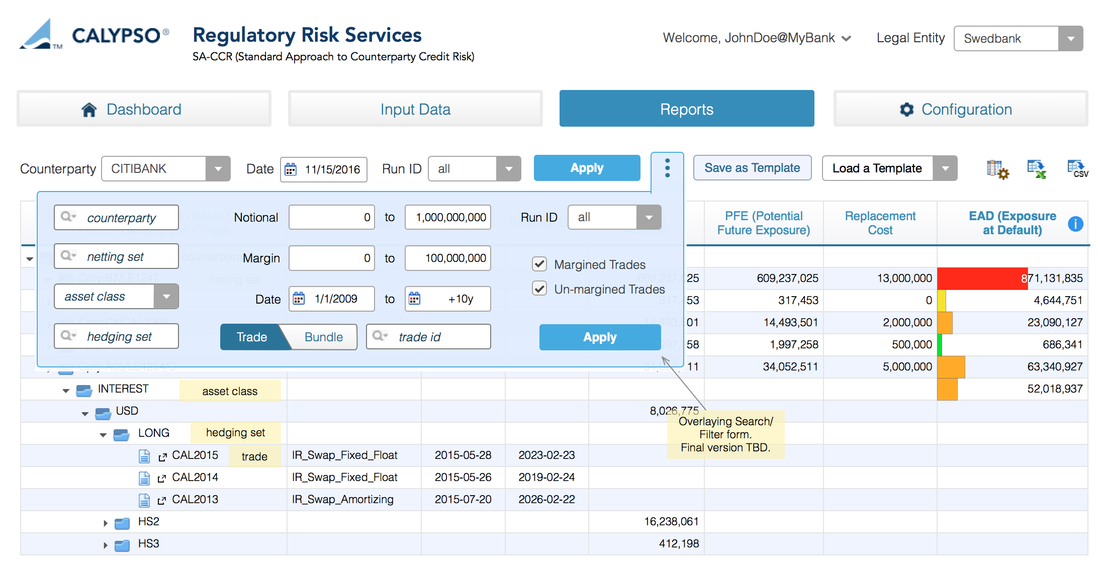This screenshot has width=1100, height=569.
Task: Click the table column settings icon
Action: point(997,169)
